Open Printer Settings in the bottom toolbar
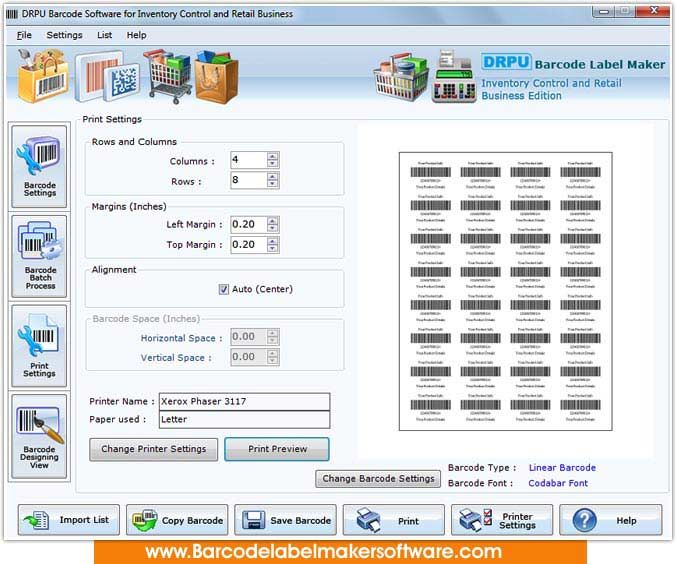 tap(502, 520)
